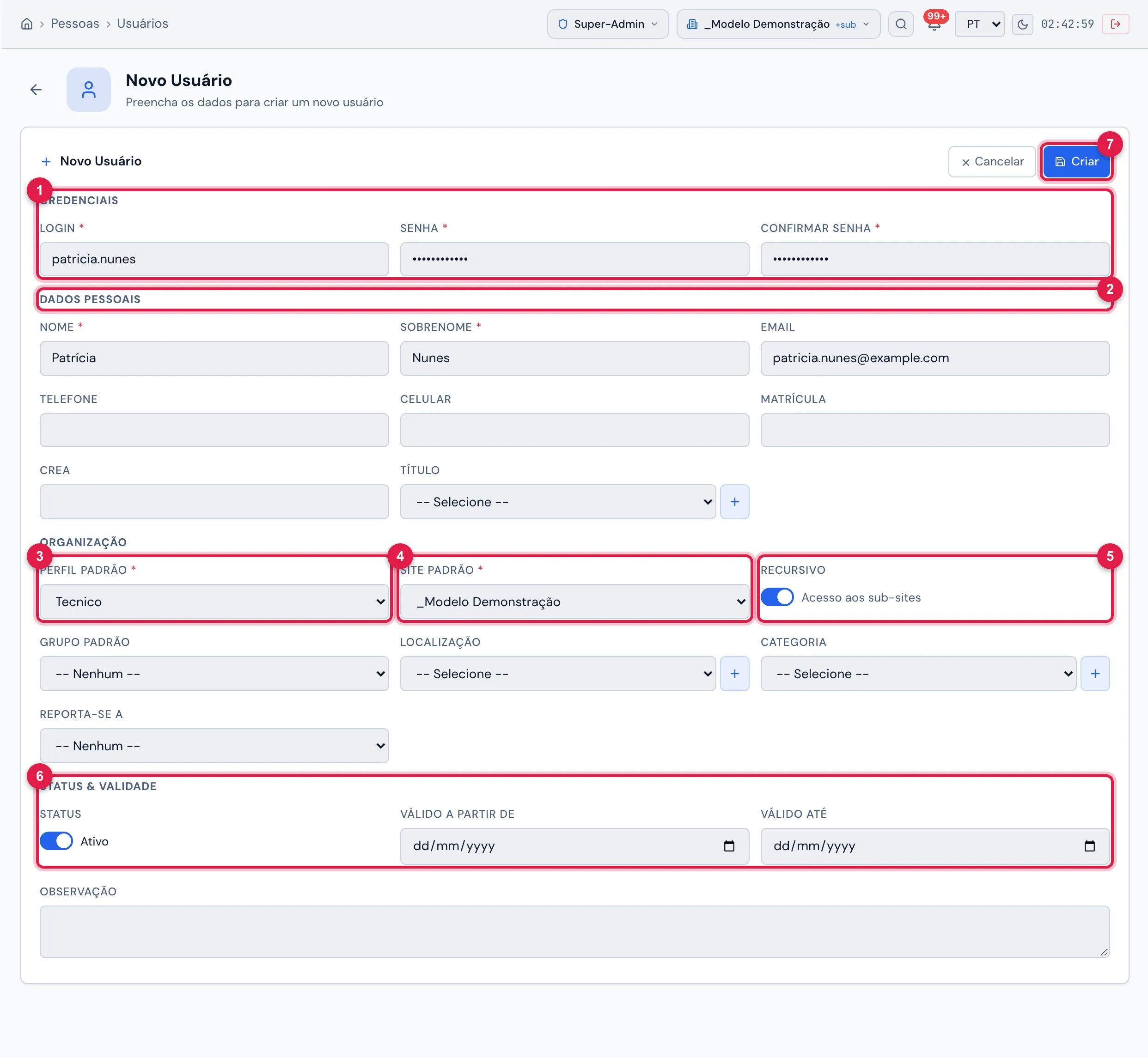Add new Localização with plus button
The height and width of the screenshot is (1058, 1148).
pyautogui.click(x=735, y=674)
